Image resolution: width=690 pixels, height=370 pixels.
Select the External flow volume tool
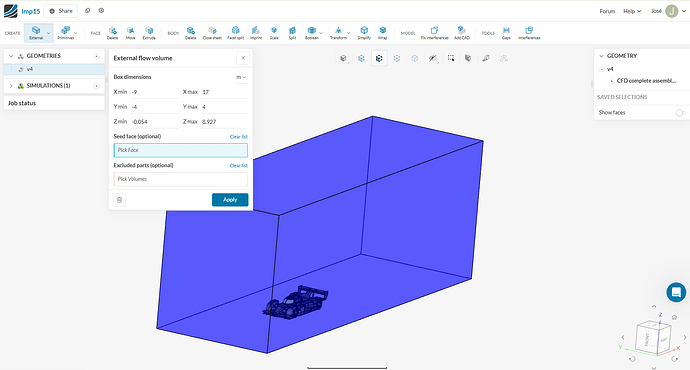(36, 33)
